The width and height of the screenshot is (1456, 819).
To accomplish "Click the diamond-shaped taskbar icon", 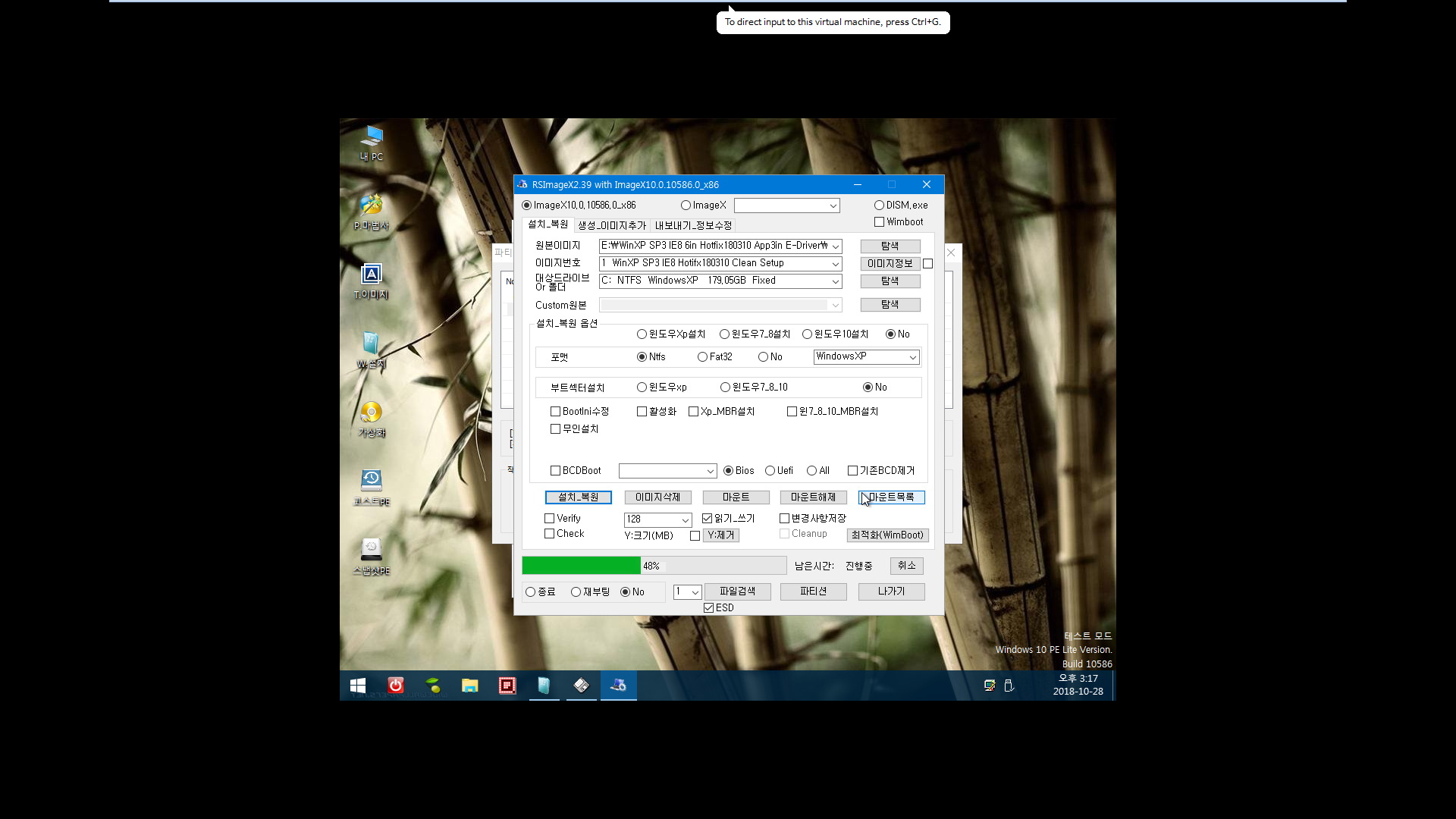I will pyautogui.click(x=582, y=686).
